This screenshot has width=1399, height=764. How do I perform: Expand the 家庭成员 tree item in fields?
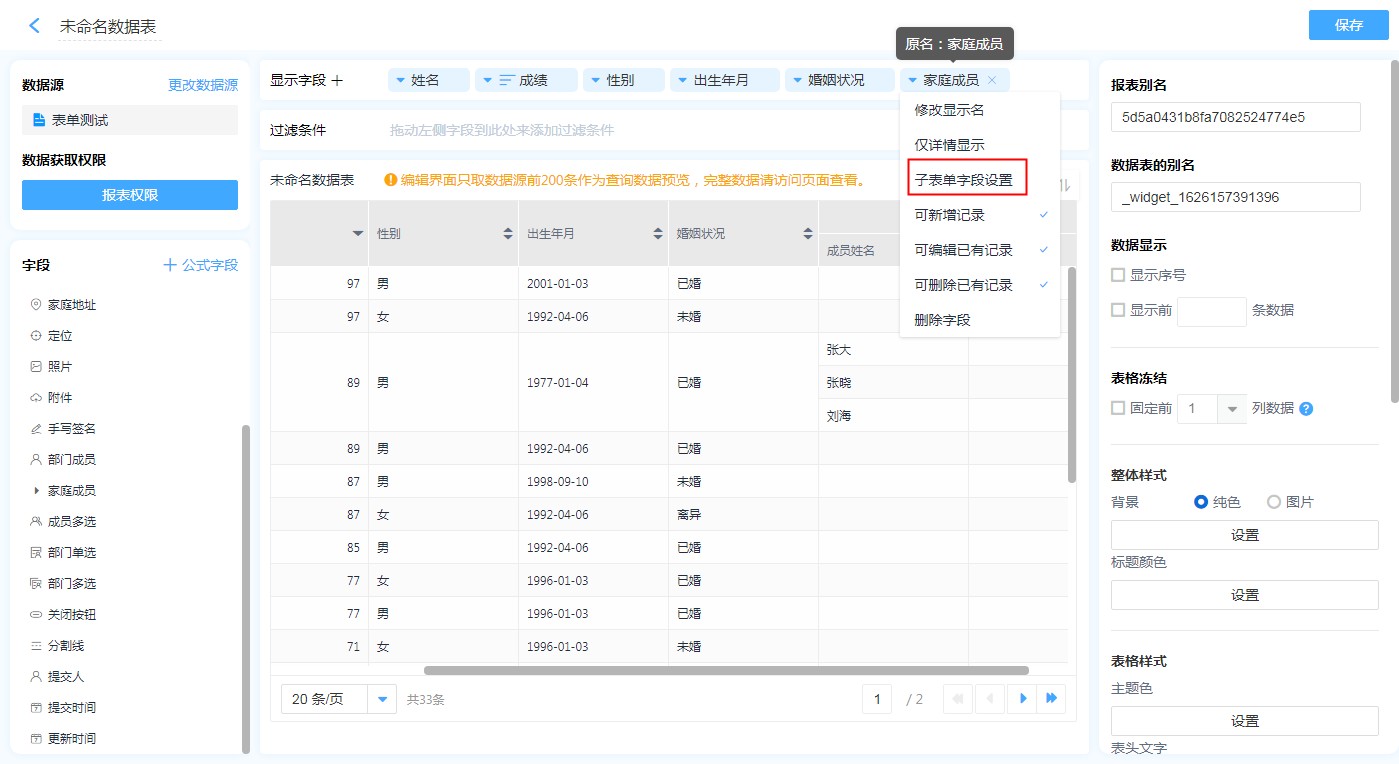(37, 491)
